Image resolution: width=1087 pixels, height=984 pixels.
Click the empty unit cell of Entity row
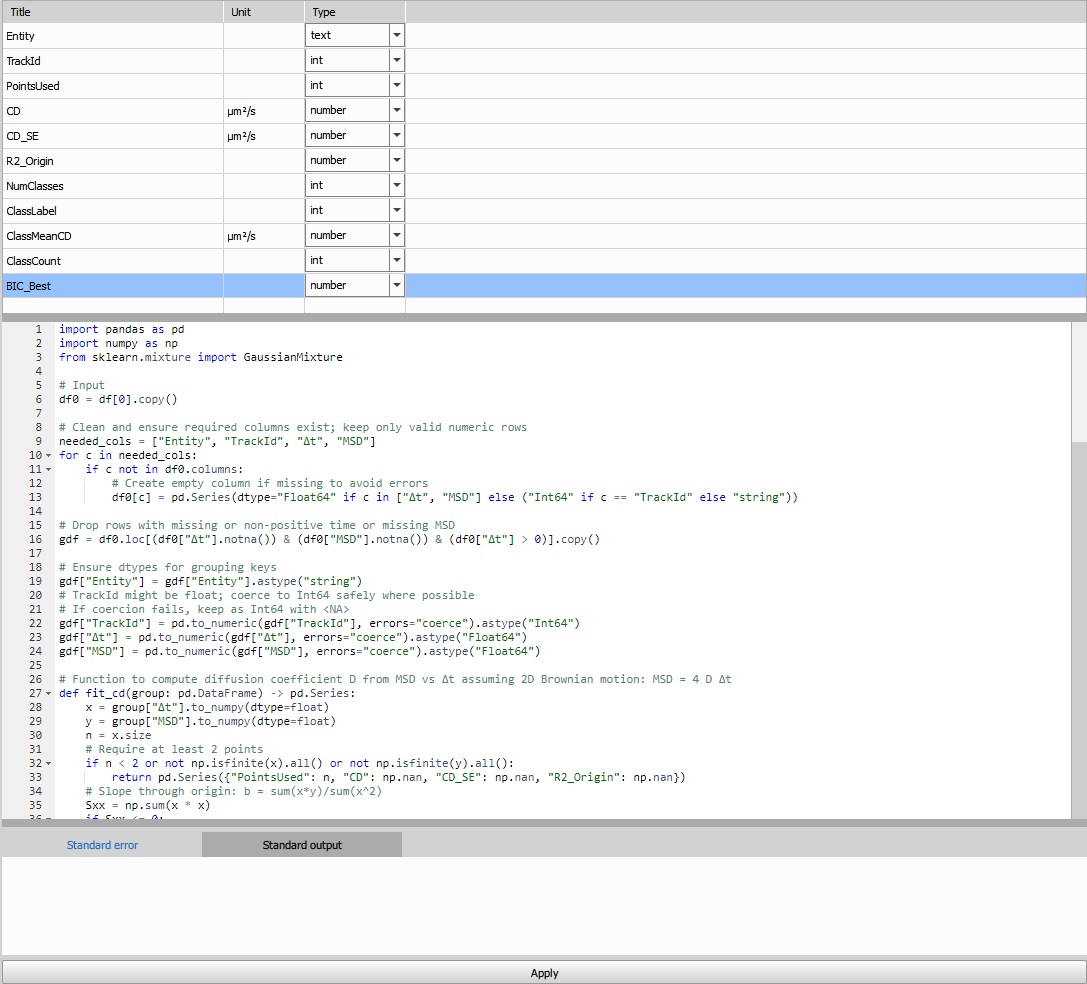click(264, 36)
